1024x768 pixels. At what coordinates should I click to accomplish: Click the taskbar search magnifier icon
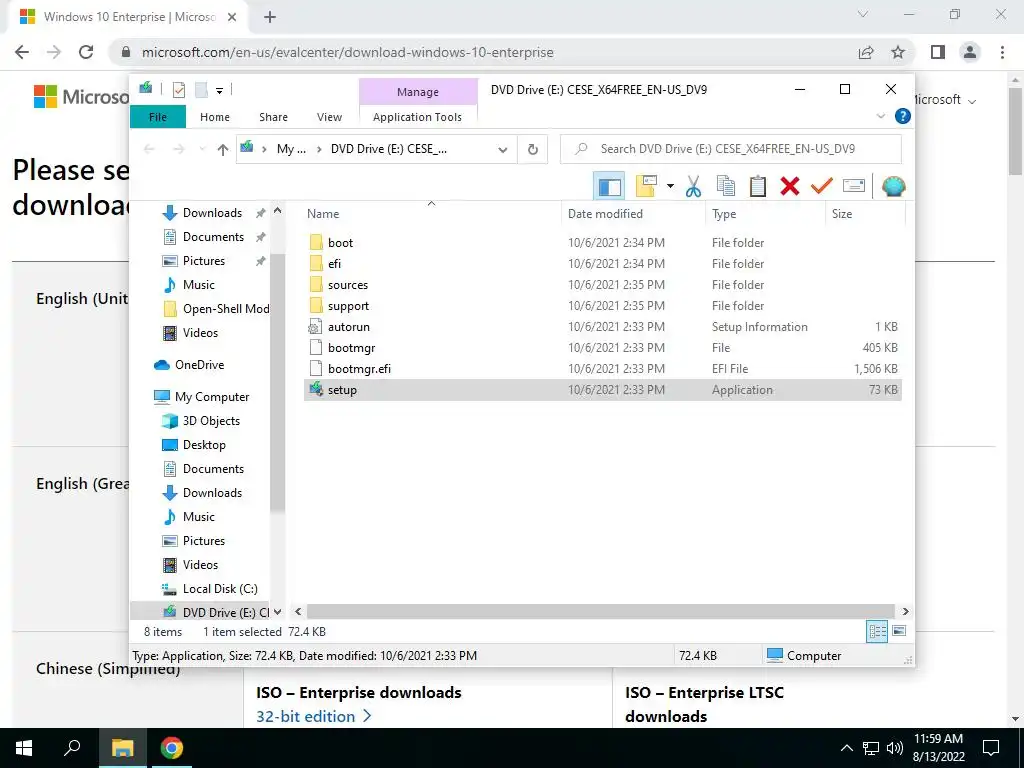click(72, 748)
